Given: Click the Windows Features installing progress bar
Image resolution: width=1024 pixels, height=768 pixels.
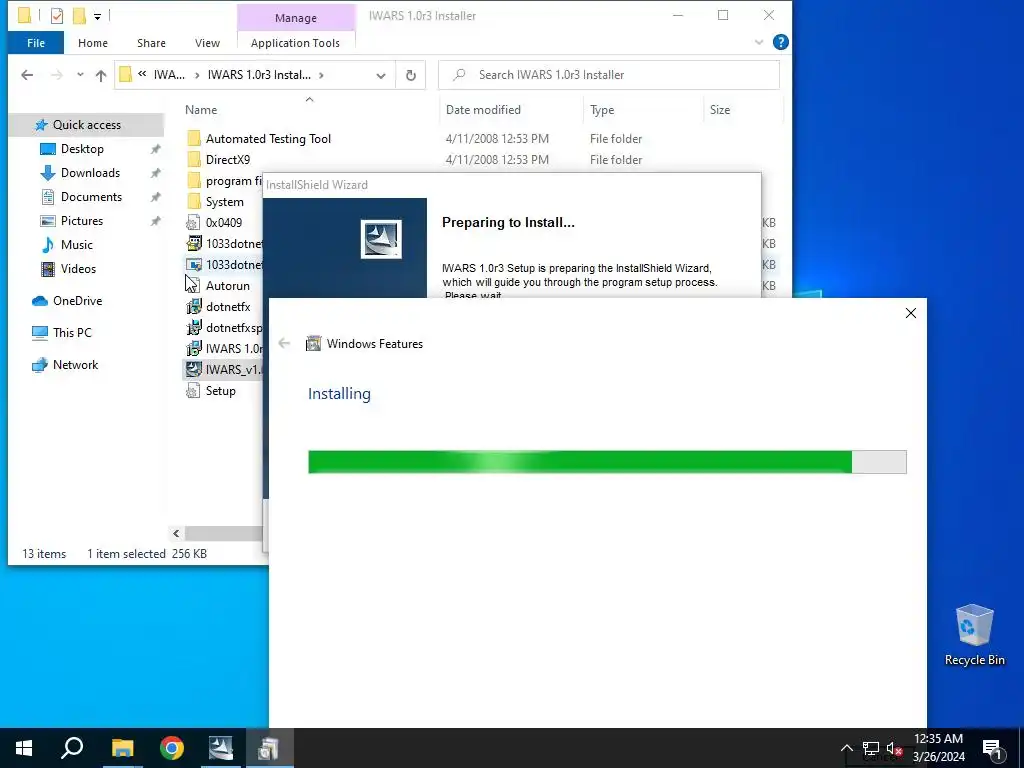Looking at the screenshot, I should pyautogui.click(x=607, y=462).
